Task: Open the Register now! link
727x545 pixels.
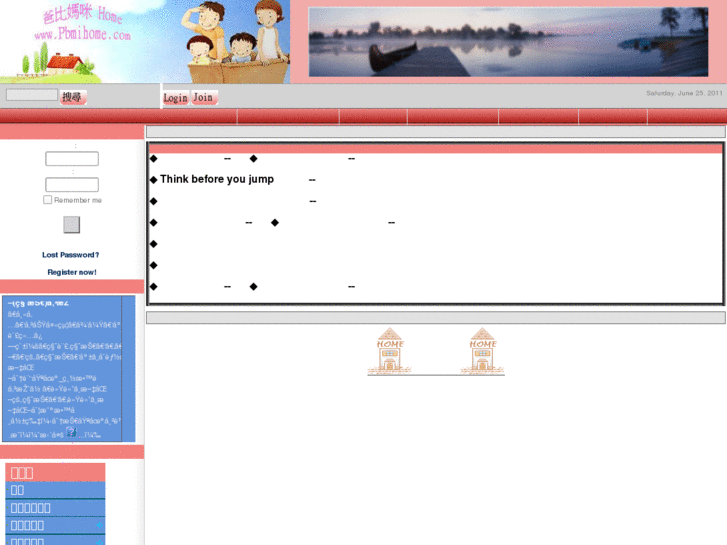Action: tap(72, 272)
